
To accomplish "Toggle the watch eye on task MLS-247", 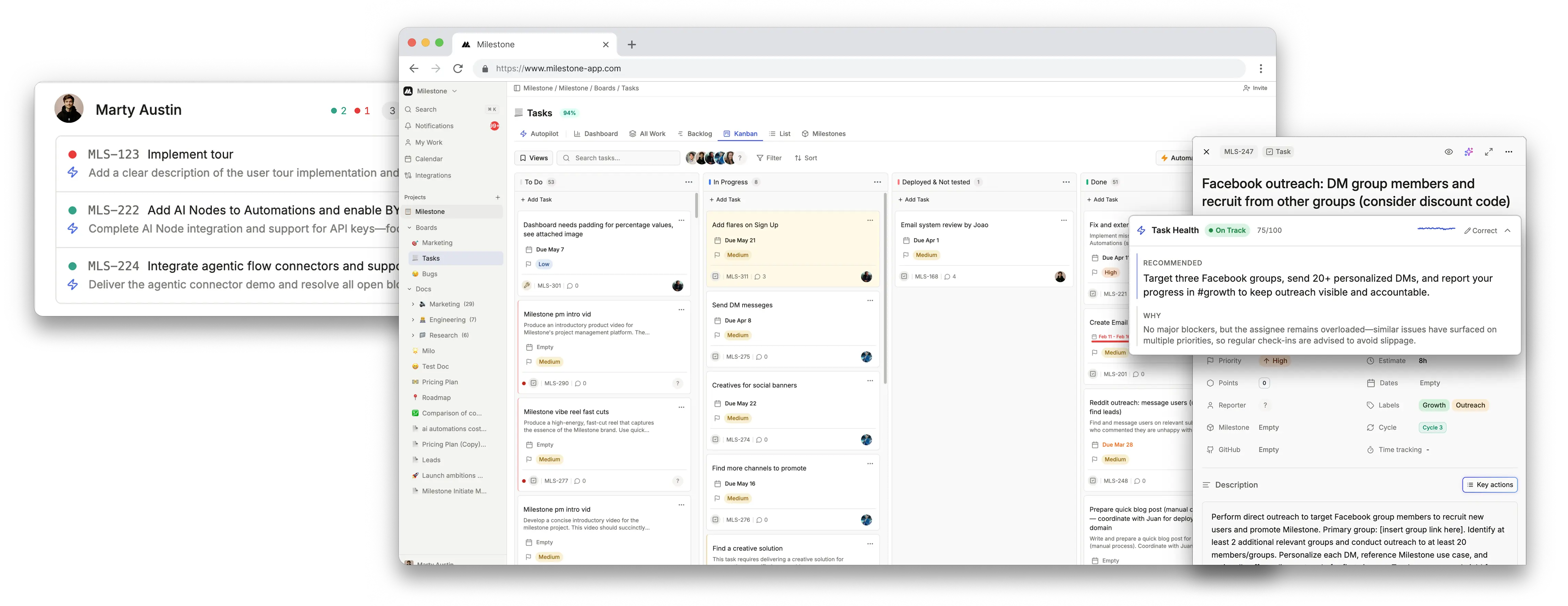I will (1448, 151).
